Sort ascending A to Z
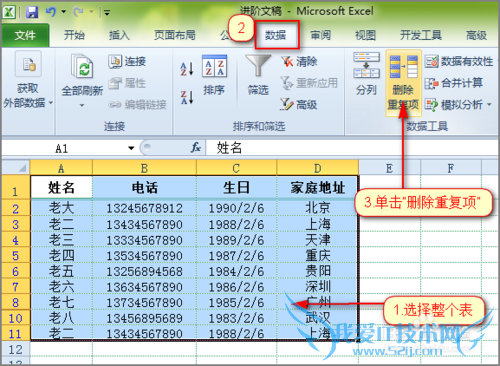The height and width of the screenshot is (366, 500). click(187, 69)
